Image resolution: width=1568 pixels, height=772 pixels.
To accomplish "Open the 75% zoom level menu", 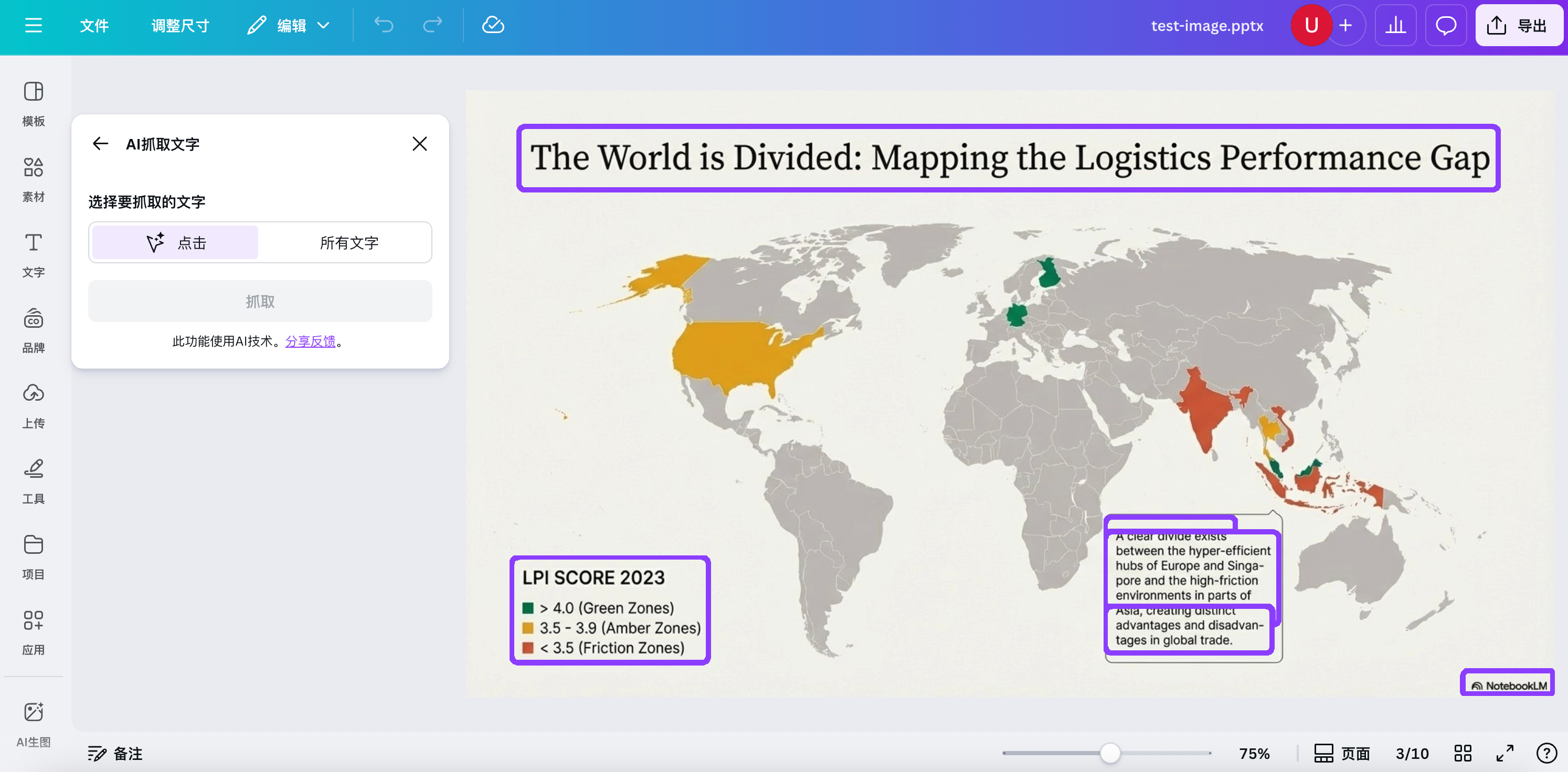I will point(1254,753).
